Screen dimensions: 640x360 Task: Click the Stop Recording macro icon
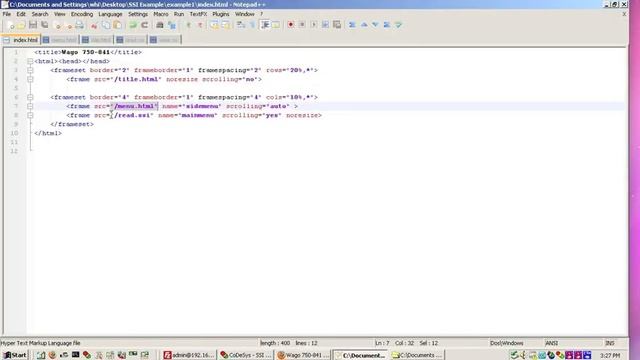click(x=302, y=25)
